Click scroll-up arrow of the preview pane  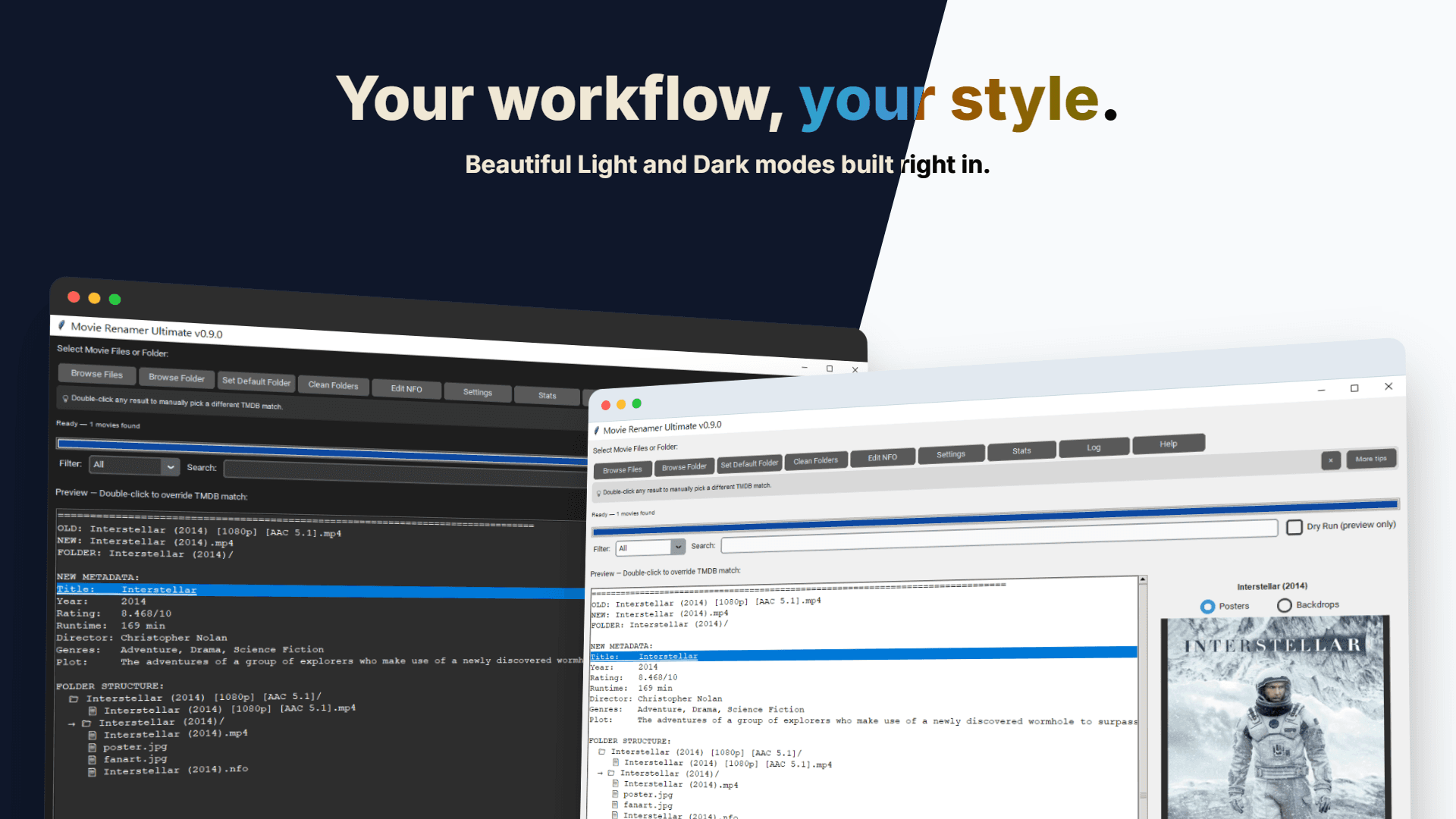point(1142,580)
